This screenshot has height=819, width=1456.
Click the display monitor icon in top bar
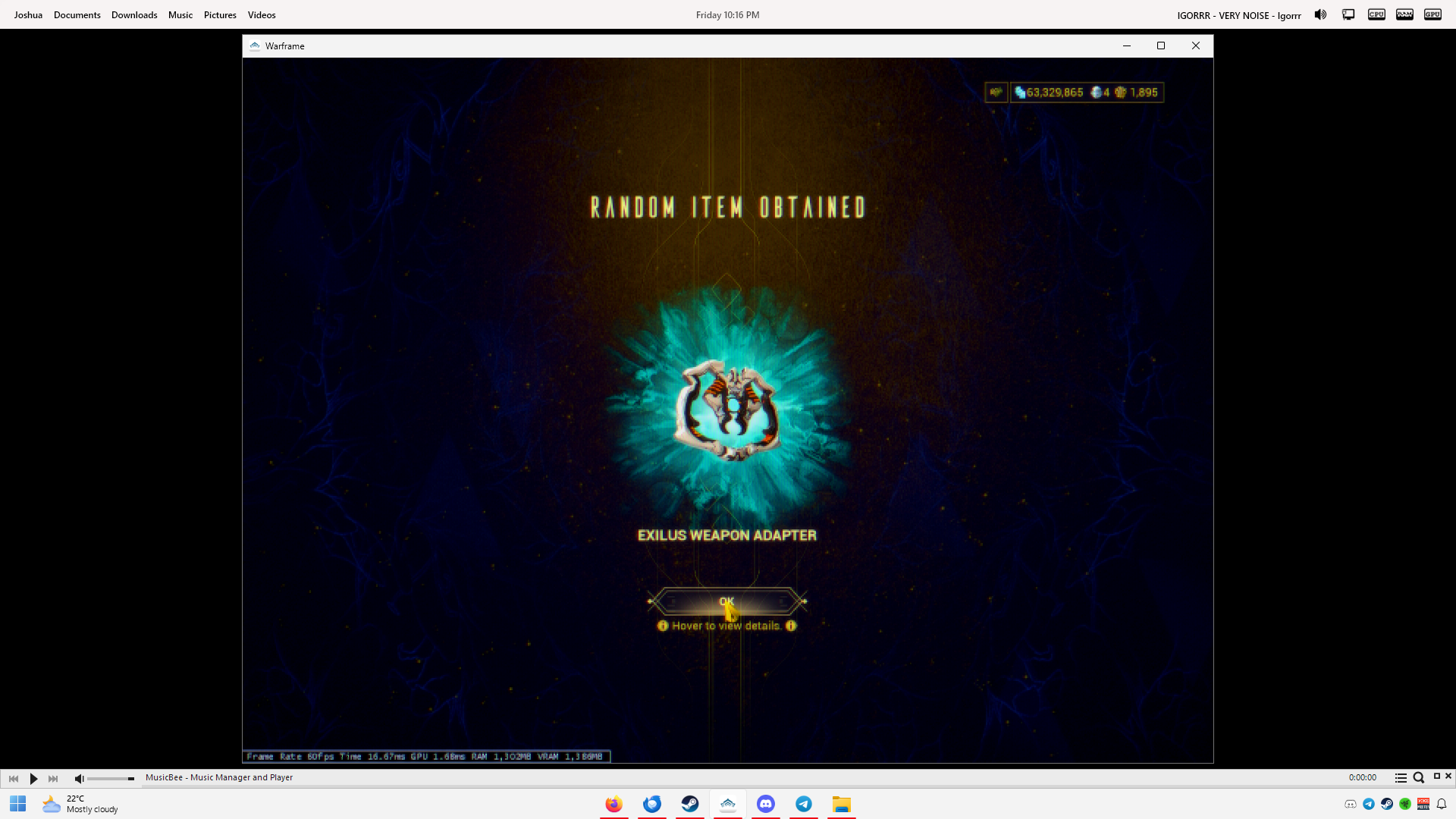pos(1348,14)
